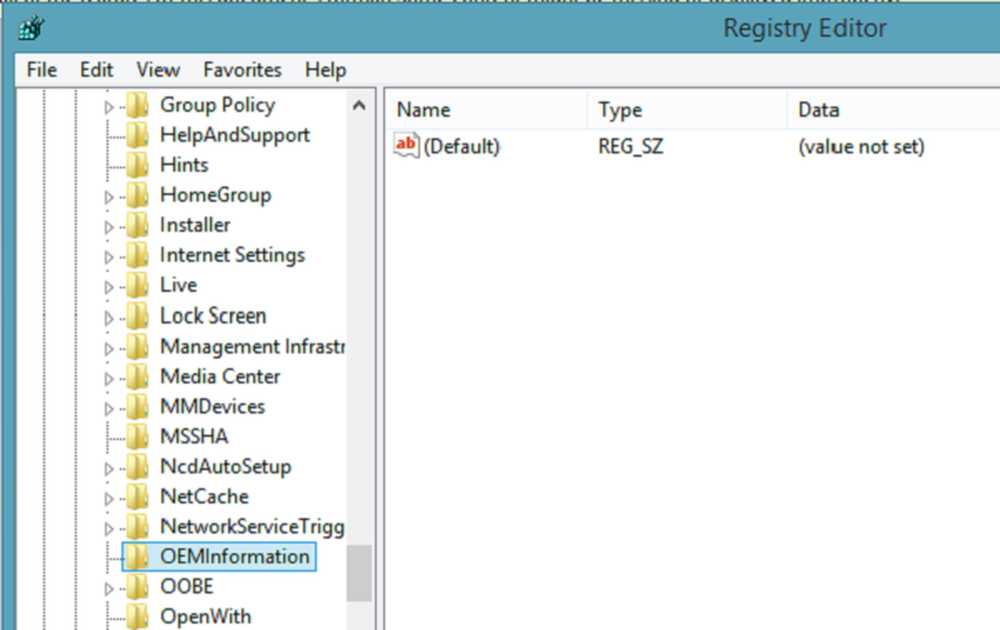Select the HelpAndSupport key
1000x630 pixels.
click(x=234, y=135)
